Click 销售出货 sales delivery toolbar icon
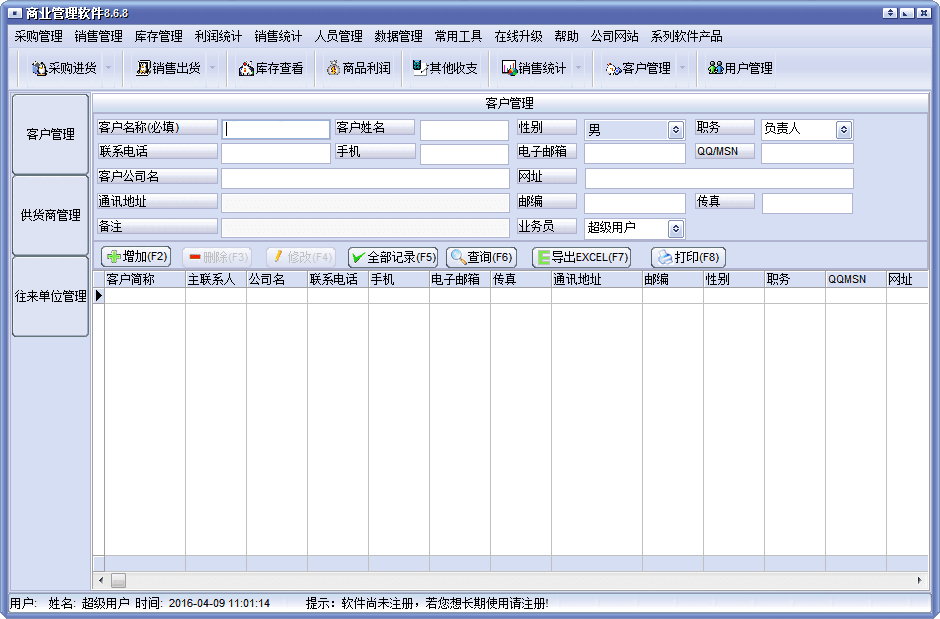The image size is (940, 619). (168, 69)
